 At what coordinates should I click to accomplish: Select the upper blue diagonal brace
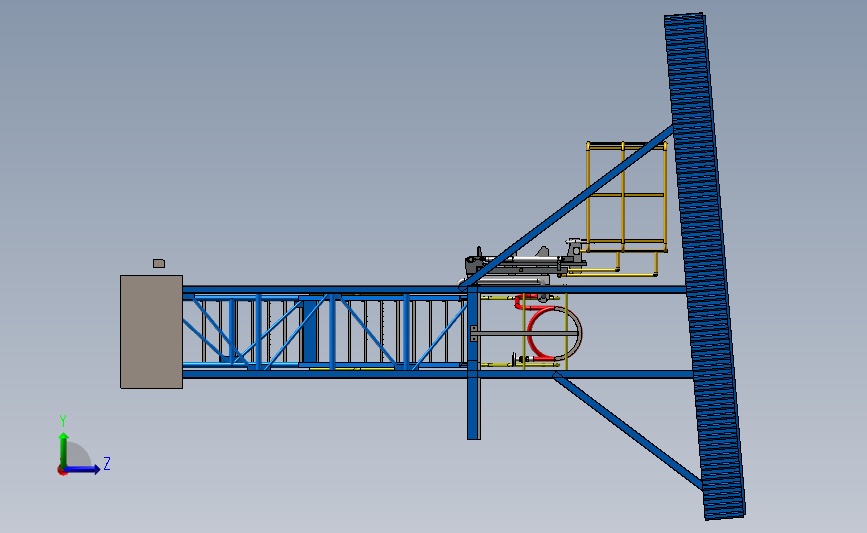pos(568,207)
